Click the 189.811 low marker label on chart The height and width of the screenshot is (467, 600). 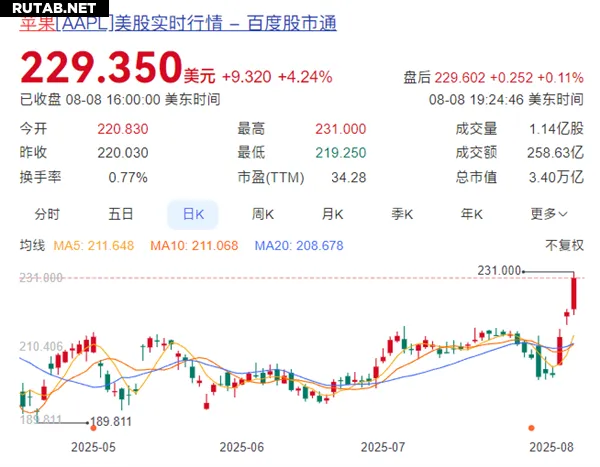pos(111,422)
